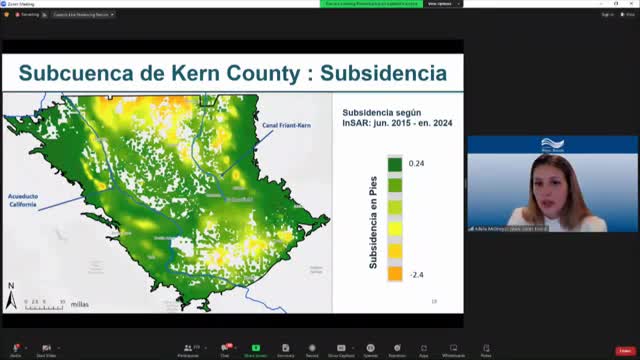Expand the arrow next to Chat

(x=236, y=348)
